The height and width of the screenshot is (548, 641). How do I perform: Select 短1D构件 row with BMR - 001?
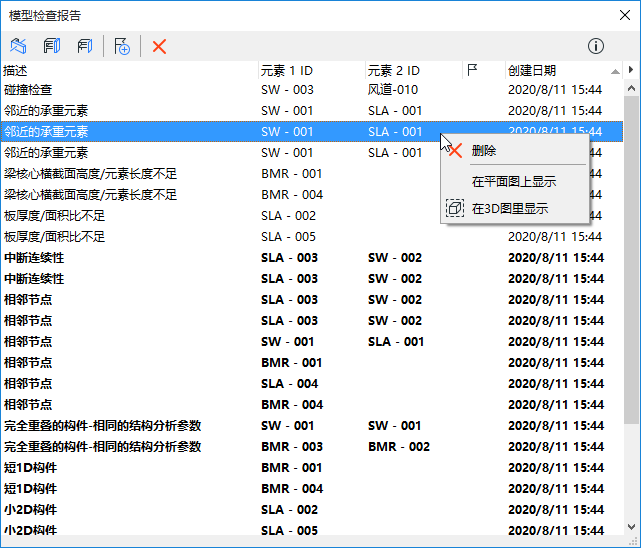click(312, 467)
